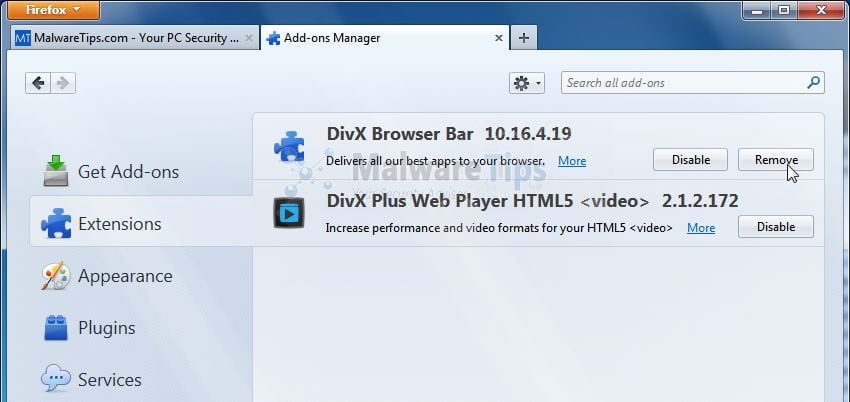Select the DivX Browser Bar title text

[400, 133]
